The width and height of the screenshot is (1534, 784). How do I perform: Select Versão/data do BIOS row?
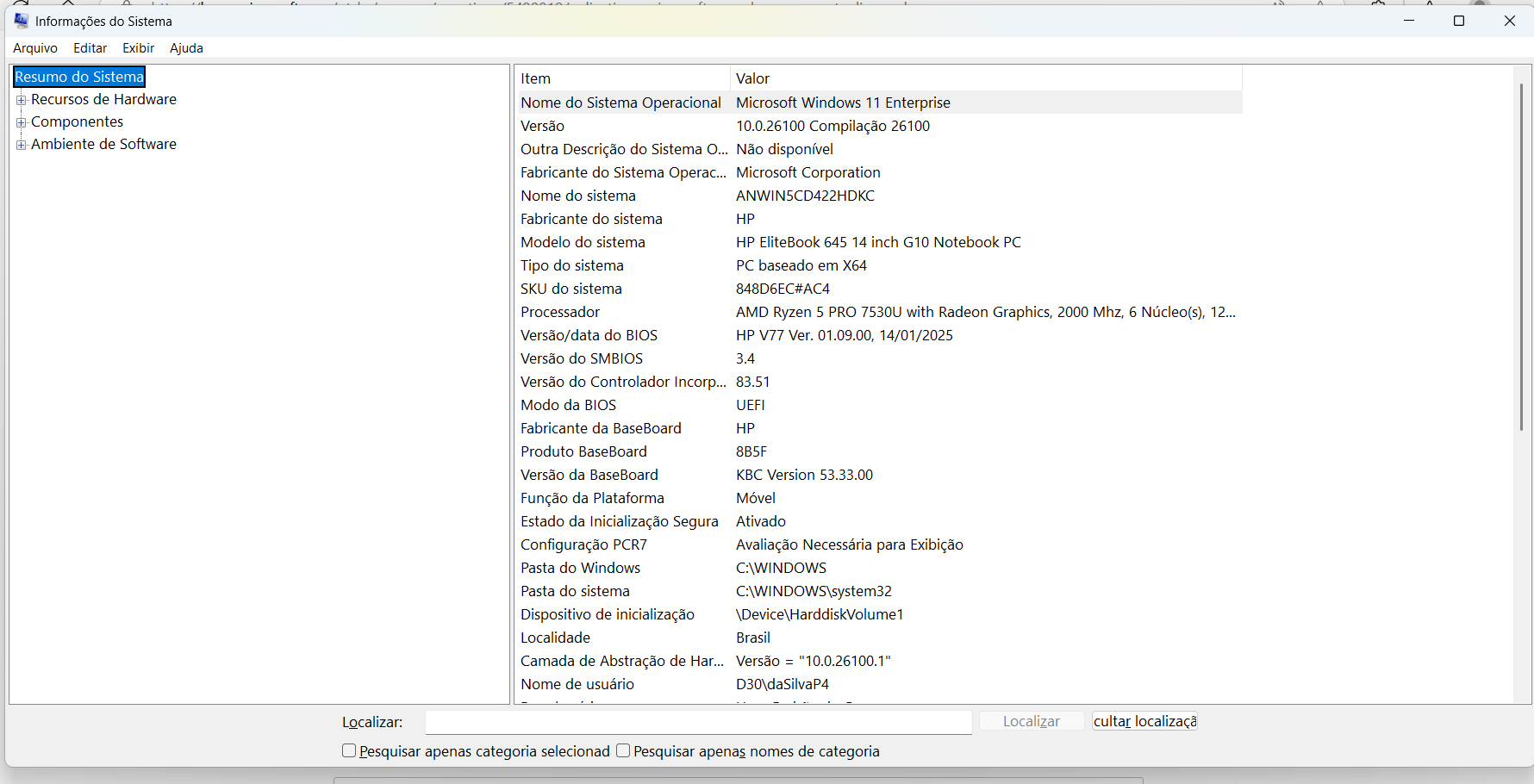[880, 335]
